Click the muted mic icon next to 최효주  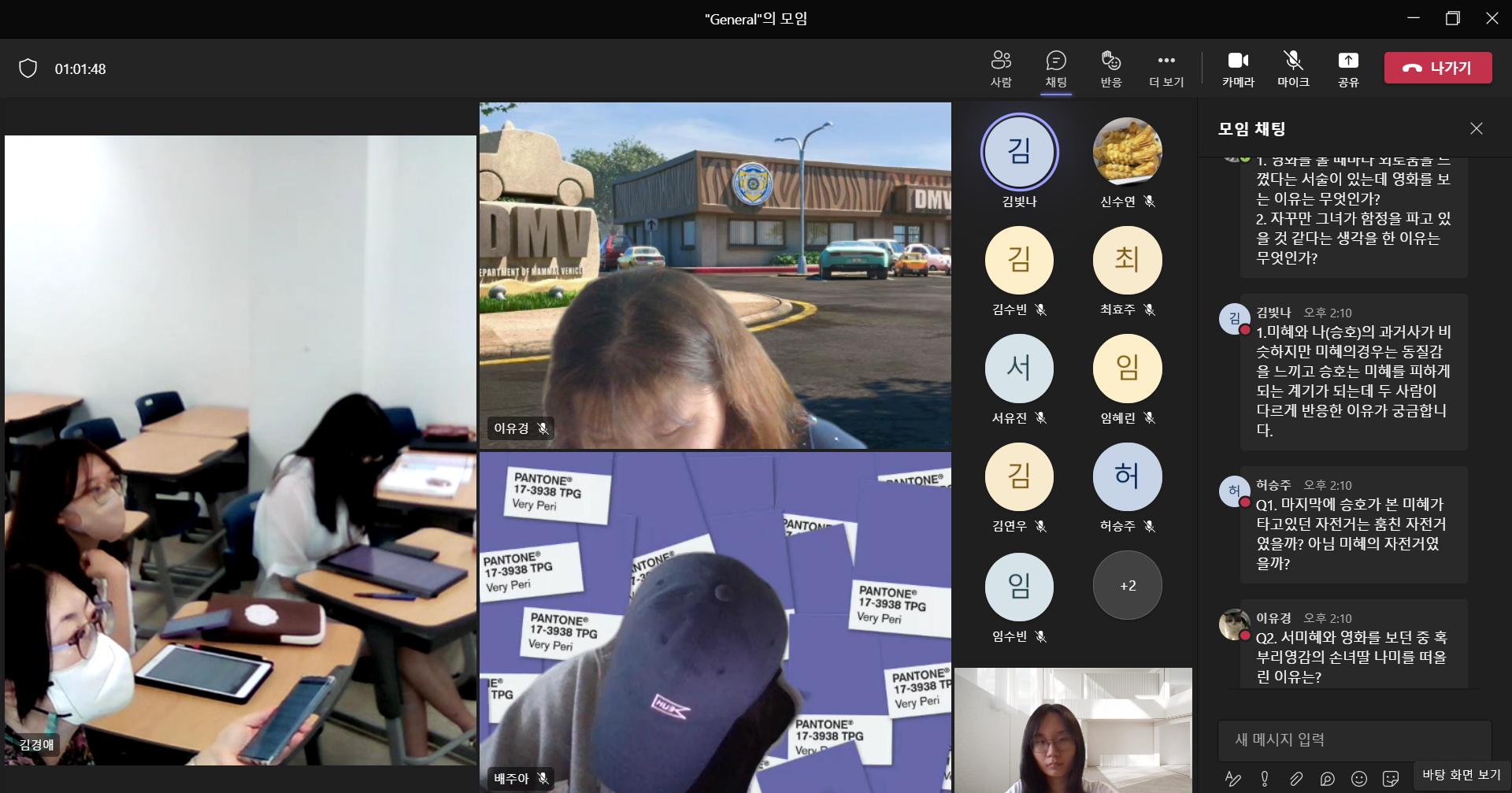1150,309
